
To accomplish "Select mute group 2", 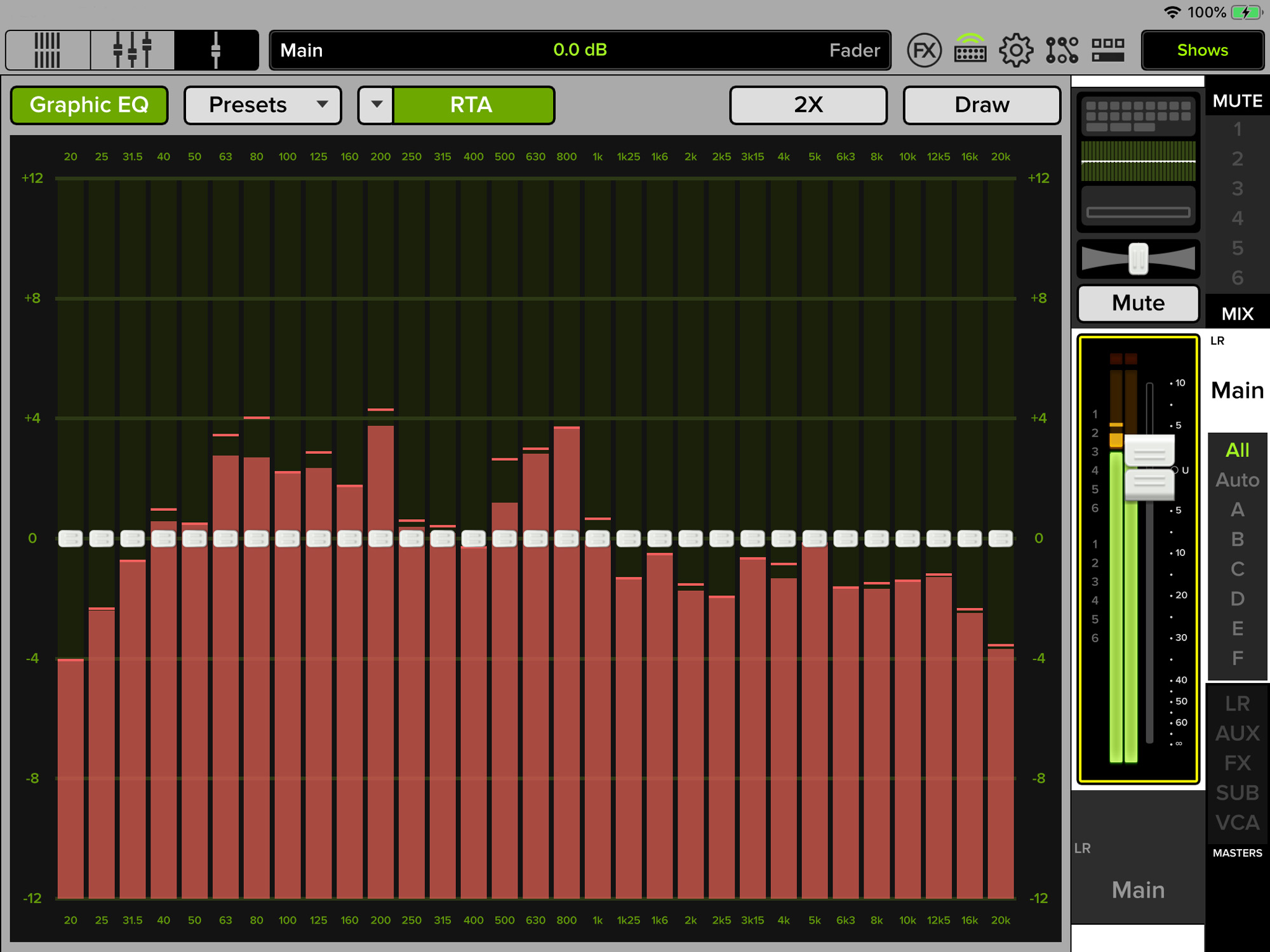I will 1237,159.
